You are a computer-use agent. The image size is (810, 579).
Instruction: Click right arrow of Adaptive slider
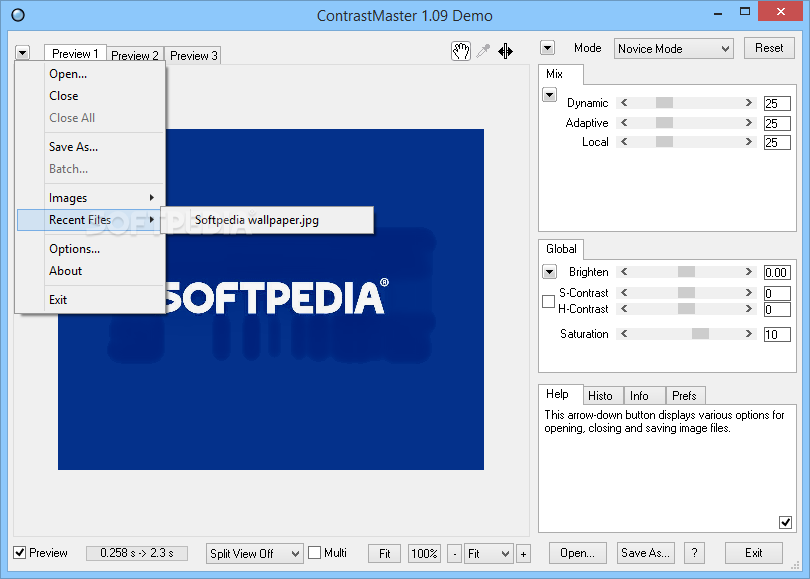click(x=749, y=122)
